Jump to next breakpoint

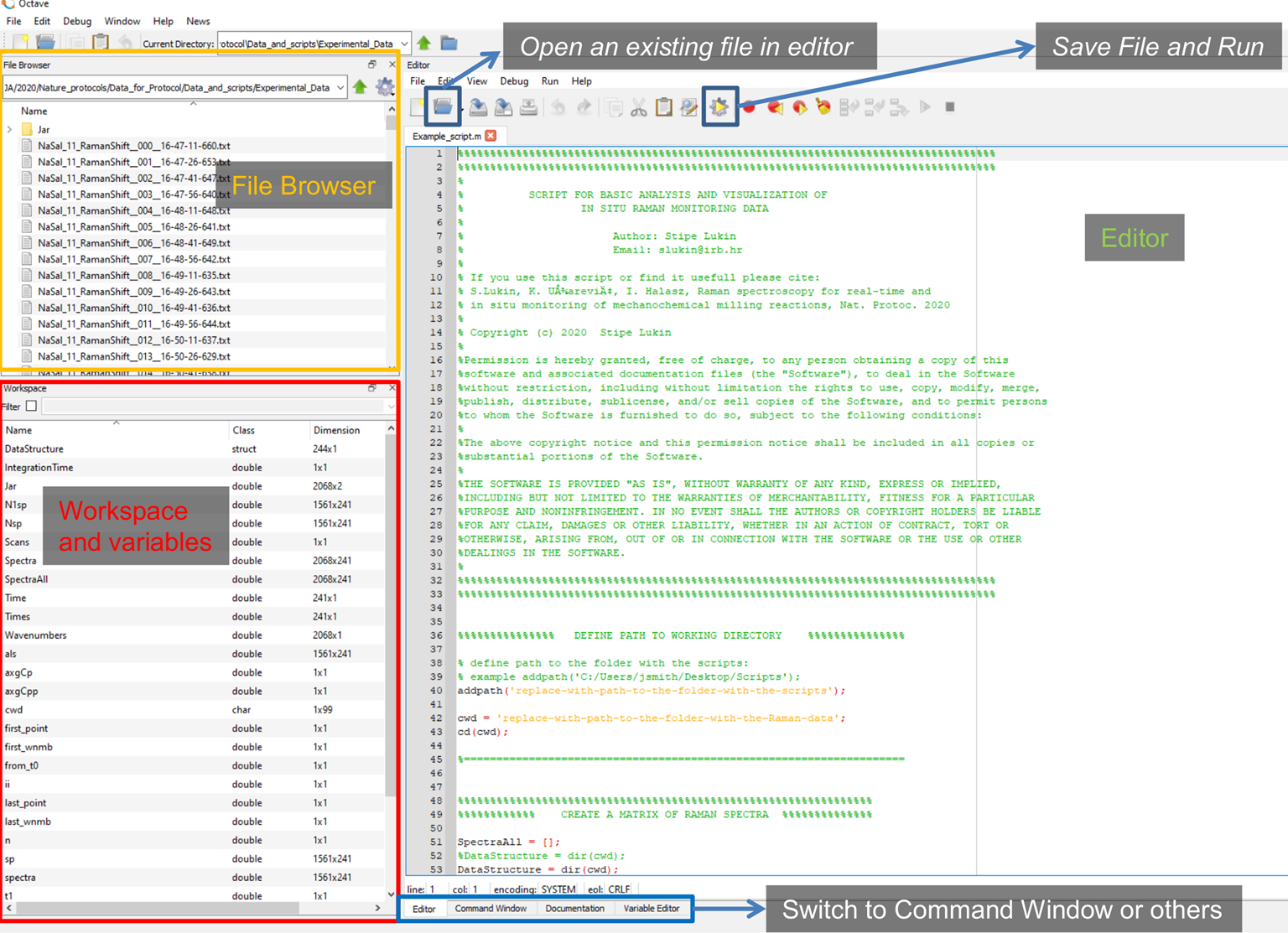pyautogui.click(x=800, y=107)
